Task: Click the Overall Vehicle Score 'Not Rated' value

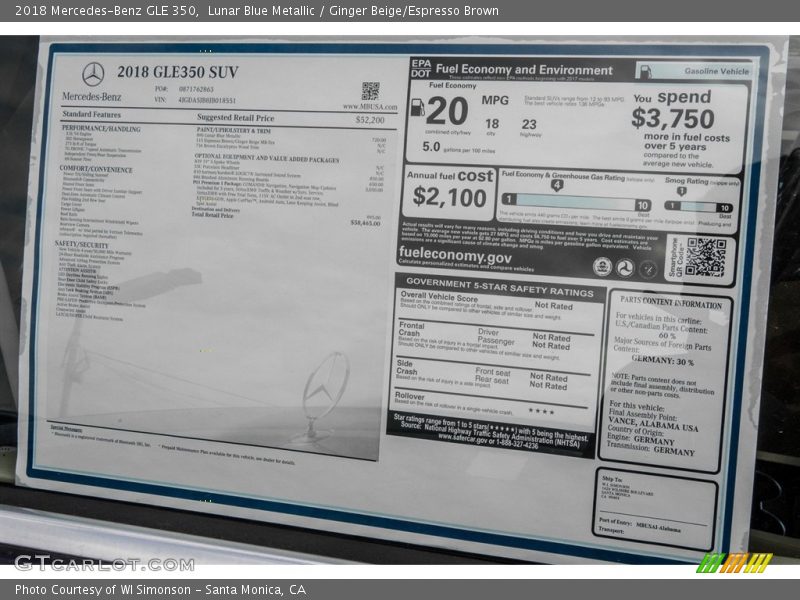Action: point(554,306)
